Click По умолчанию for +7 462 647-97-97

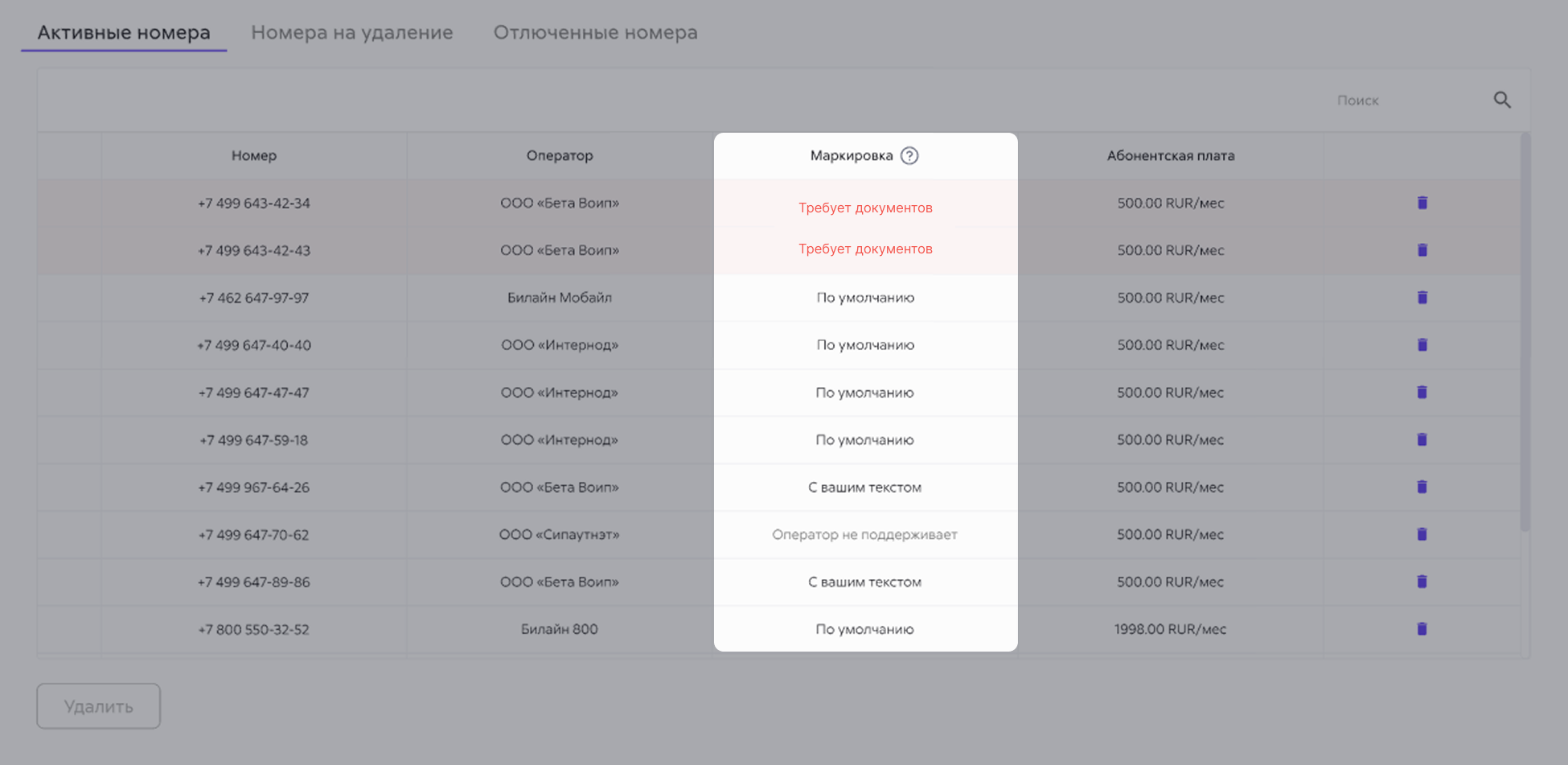click(865, 298)
